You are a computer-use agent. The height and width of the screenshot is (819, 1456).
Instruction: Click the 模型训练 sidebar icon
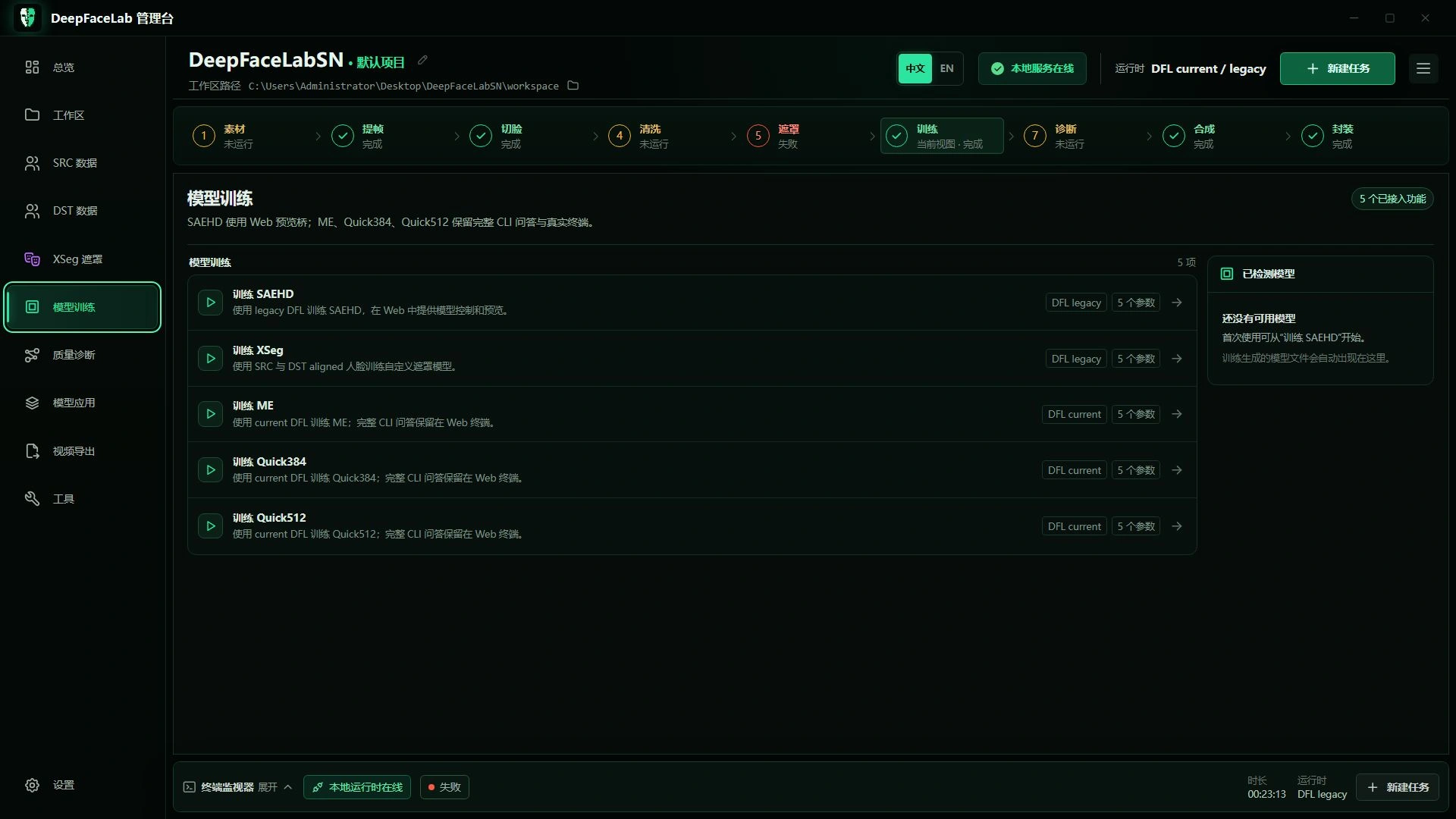[x=32, y=307]
